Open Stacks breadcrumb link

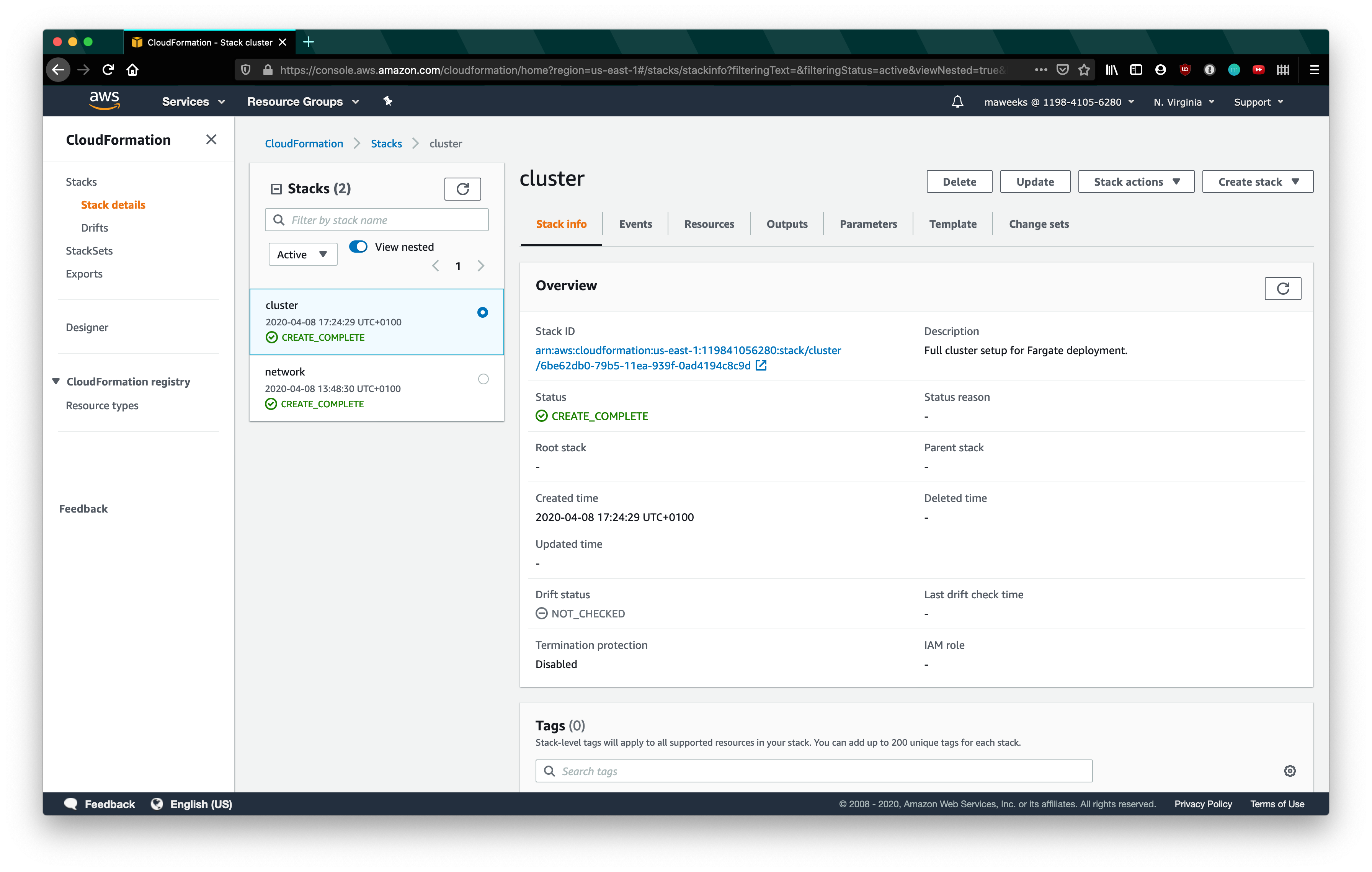tap(386, 144)
